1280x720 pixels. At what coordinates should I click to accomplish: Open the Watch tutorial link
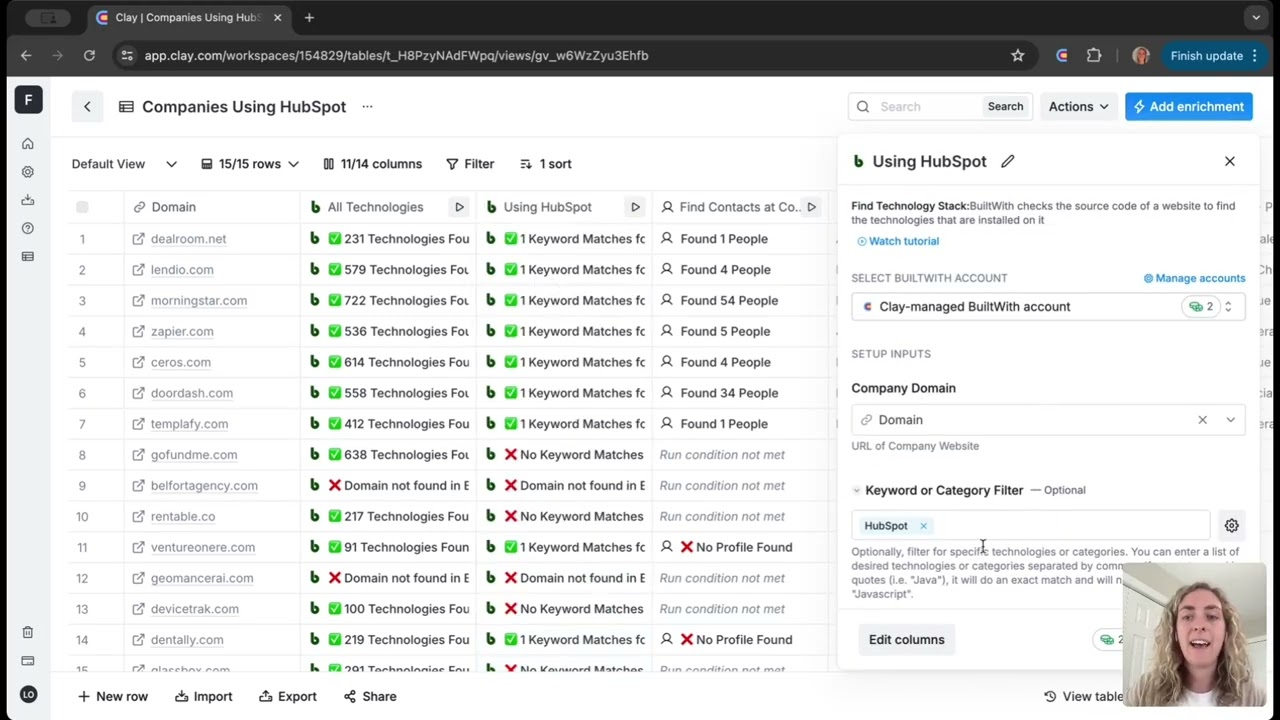click(898, 241)
